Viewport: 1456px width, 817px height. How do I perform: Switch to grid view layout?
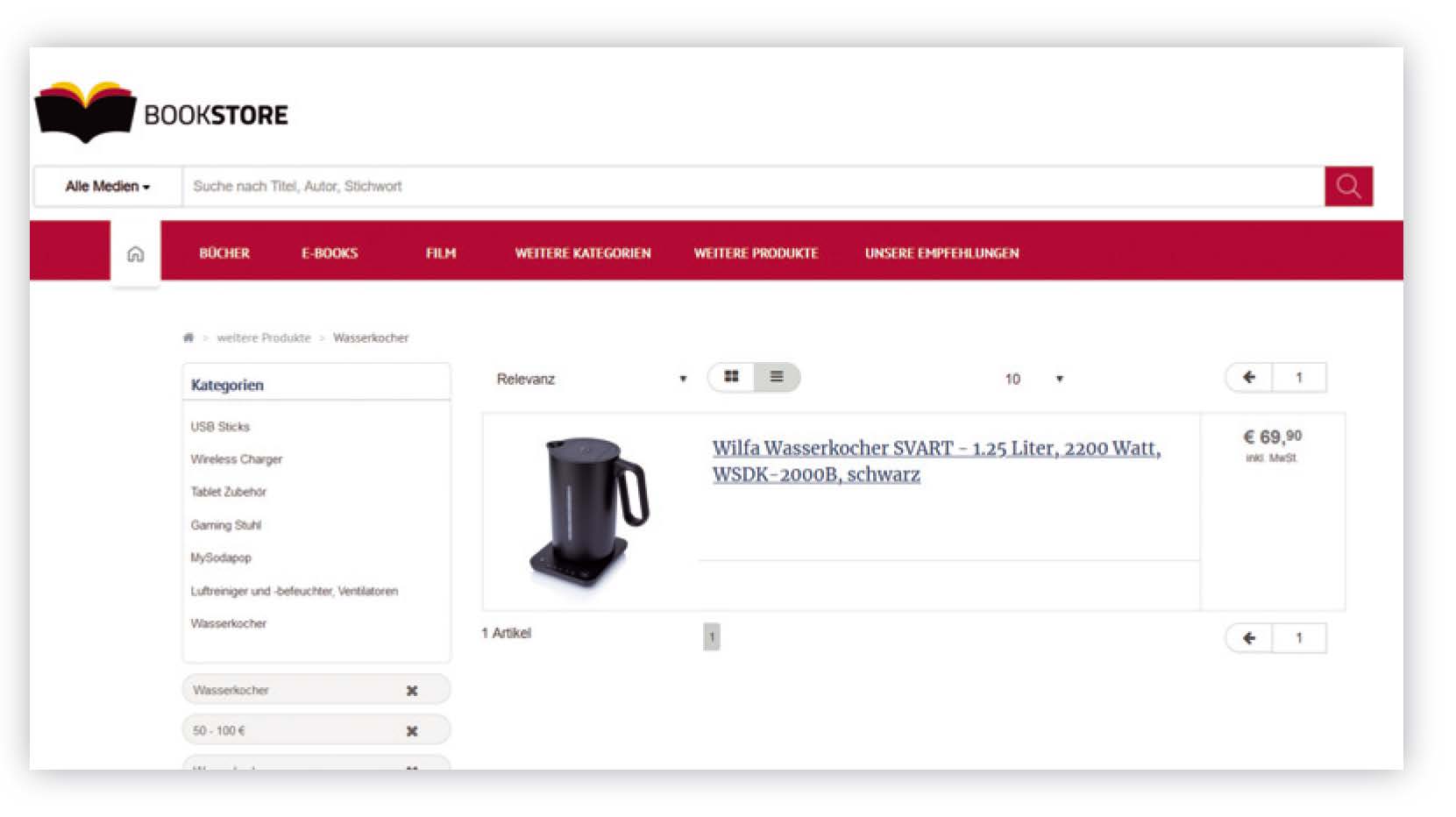pyautogui.click(x=731, y=377)
